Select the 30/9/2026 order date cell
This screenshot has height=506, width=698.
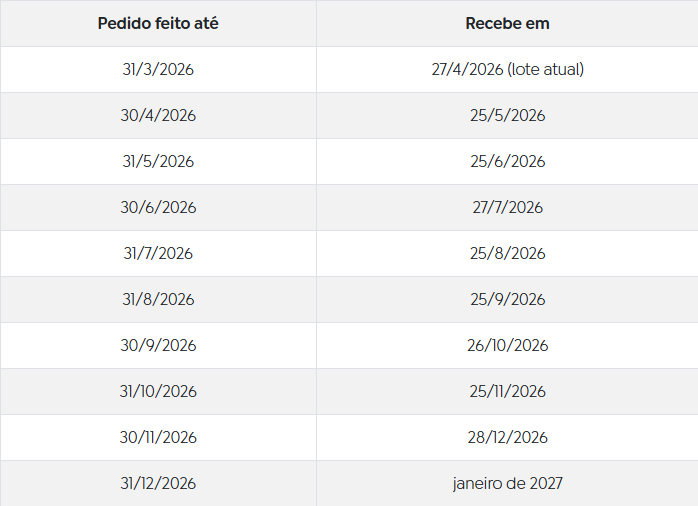coord(158,345)
